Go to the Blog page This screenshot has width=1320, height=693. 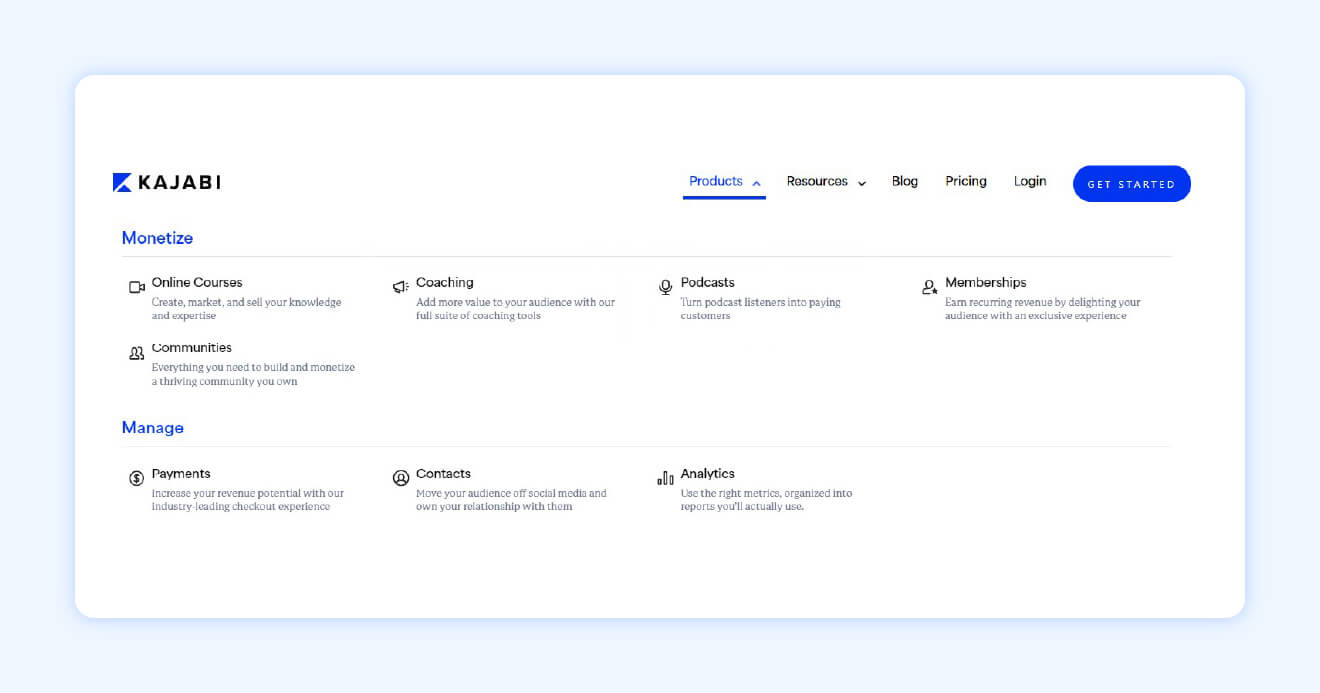click(x=905, y=181)
